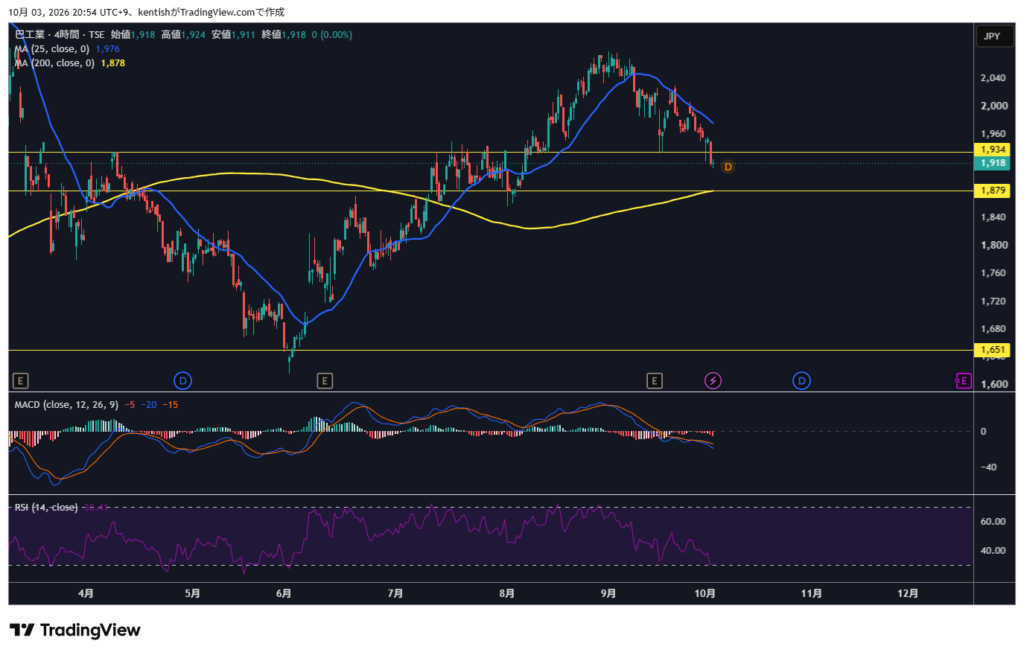The image size is (1024, 655).
Task: Click the 2,040 price axis value
Action: click(993, 78)
